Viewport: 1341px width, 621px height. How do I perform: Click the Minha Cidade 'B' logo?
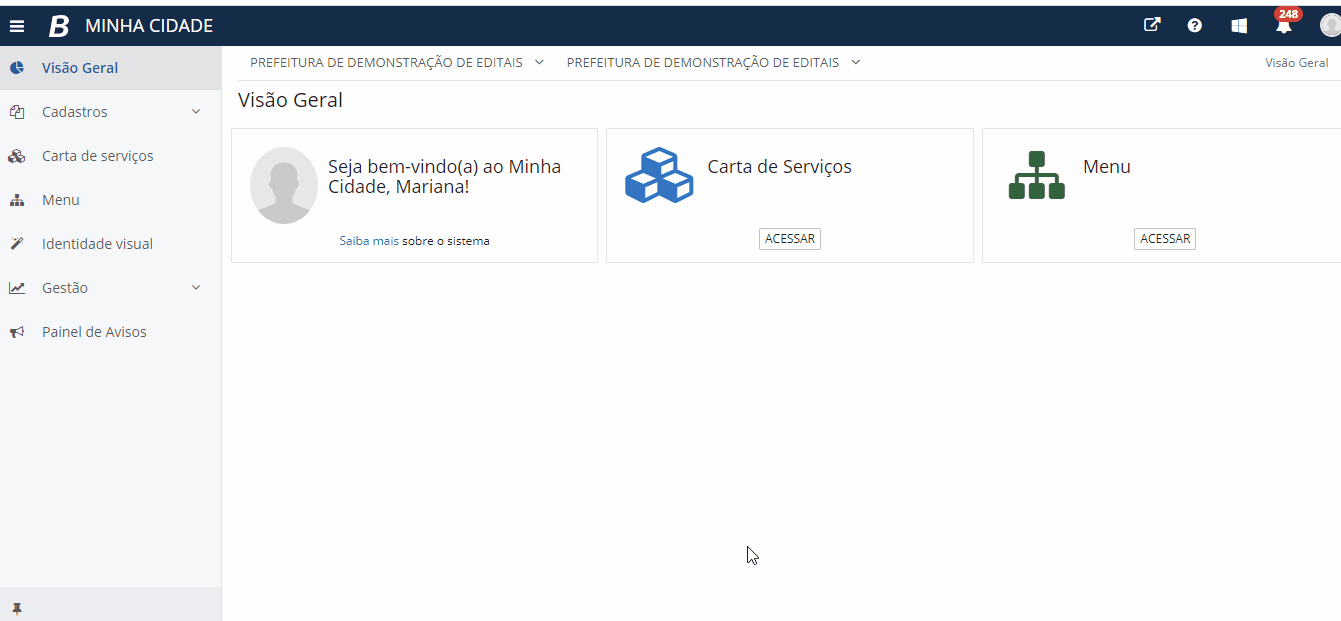click(x=58, y=25)
